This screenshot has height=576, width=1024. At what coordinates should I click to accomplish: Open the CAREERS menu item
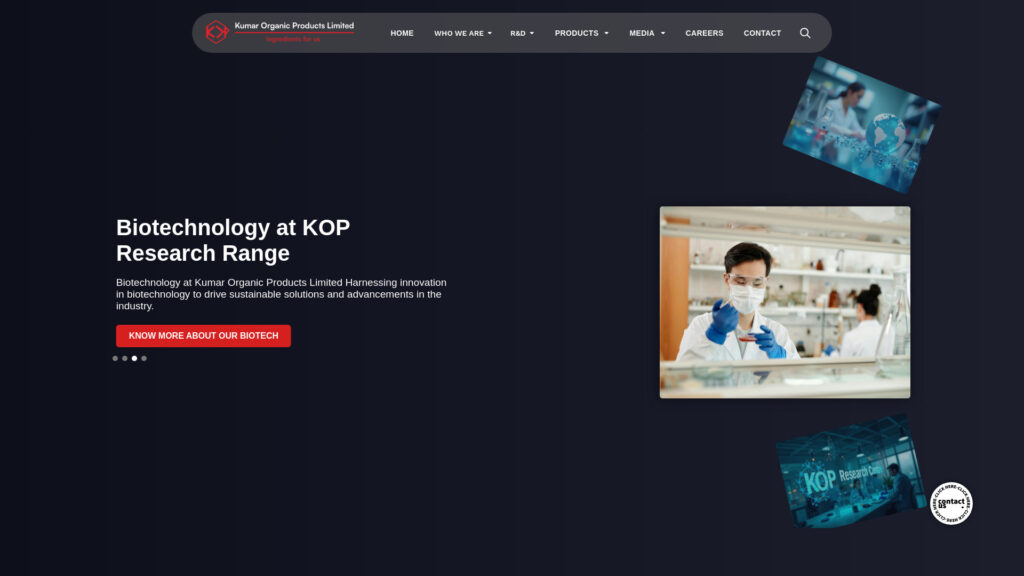[x=704, y=33]
